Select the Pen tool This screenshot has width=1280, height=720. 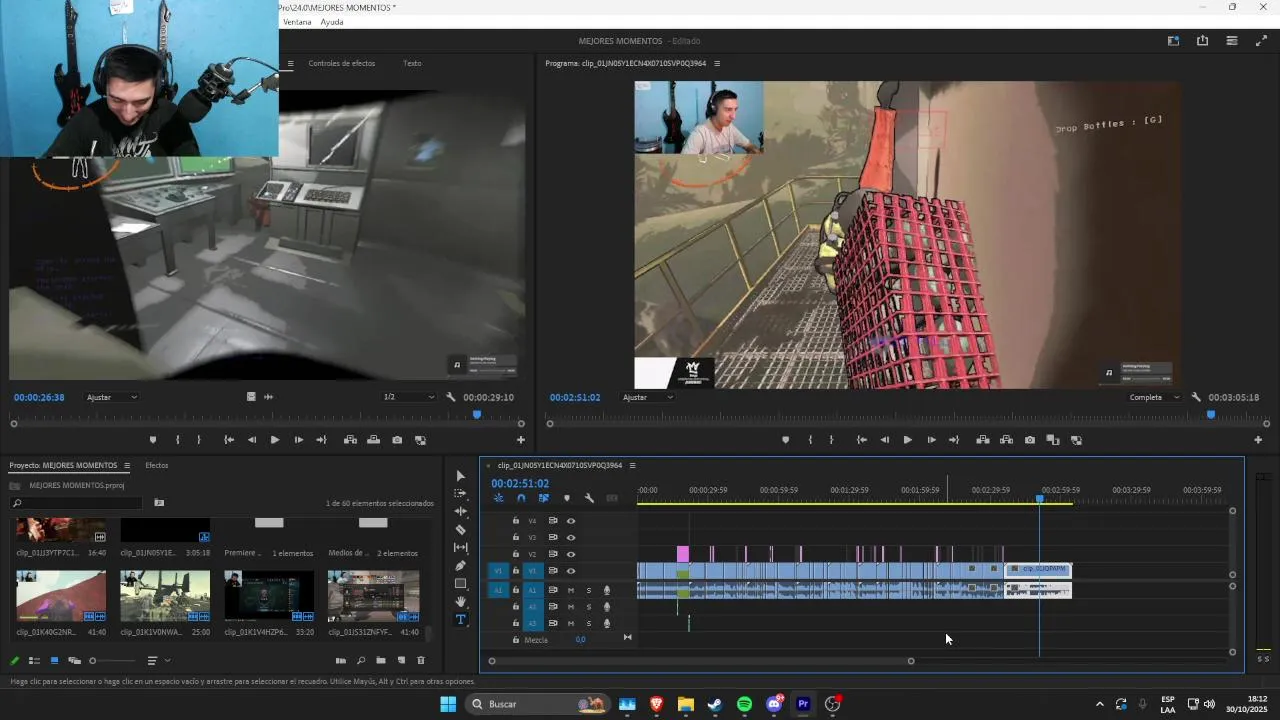pos(461,566)
